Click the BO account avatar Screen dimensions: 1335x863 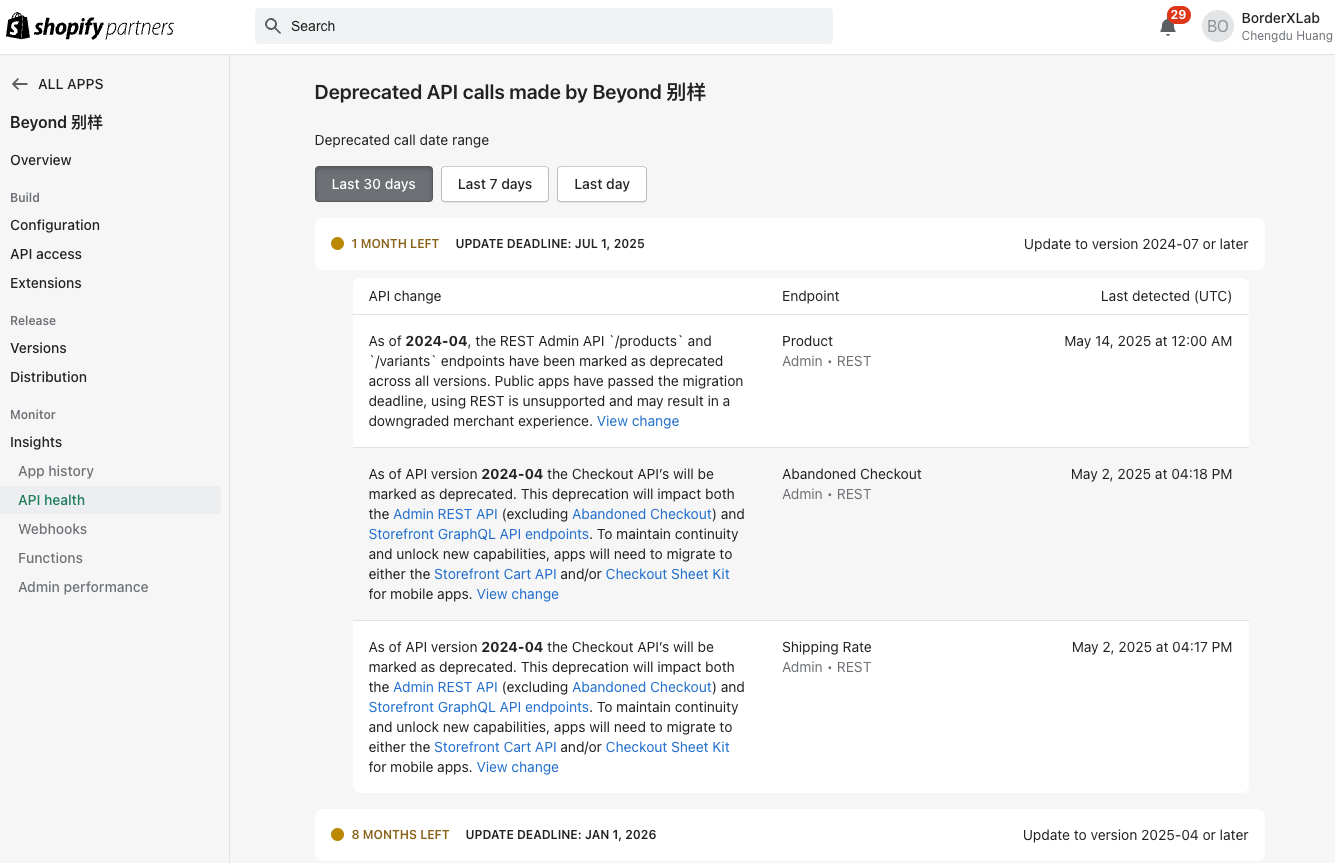(x=1217, y=27)
